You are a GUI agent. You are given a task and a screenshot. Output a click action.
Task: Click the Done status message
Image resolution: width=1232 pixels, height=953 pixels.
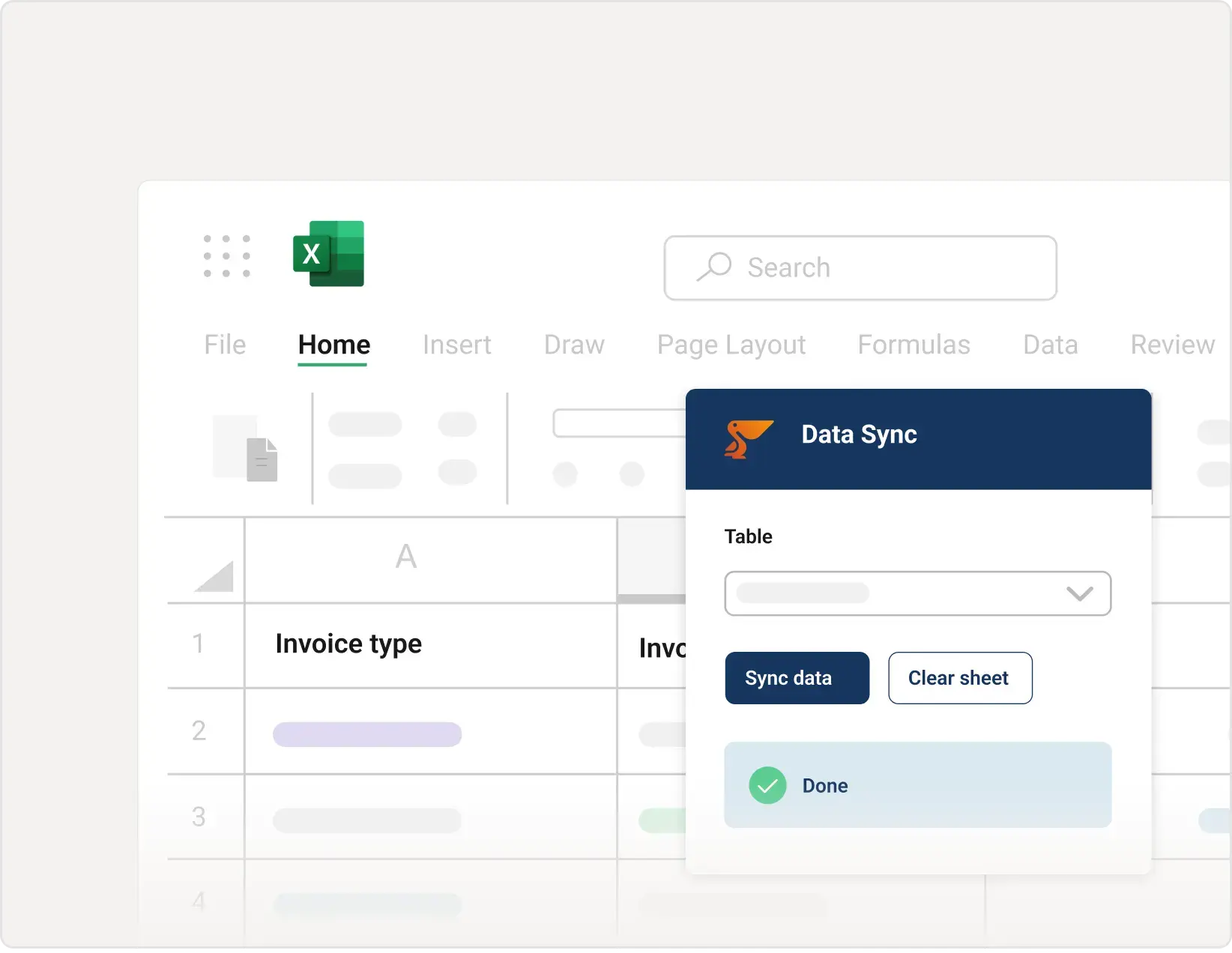click(917, 785)
